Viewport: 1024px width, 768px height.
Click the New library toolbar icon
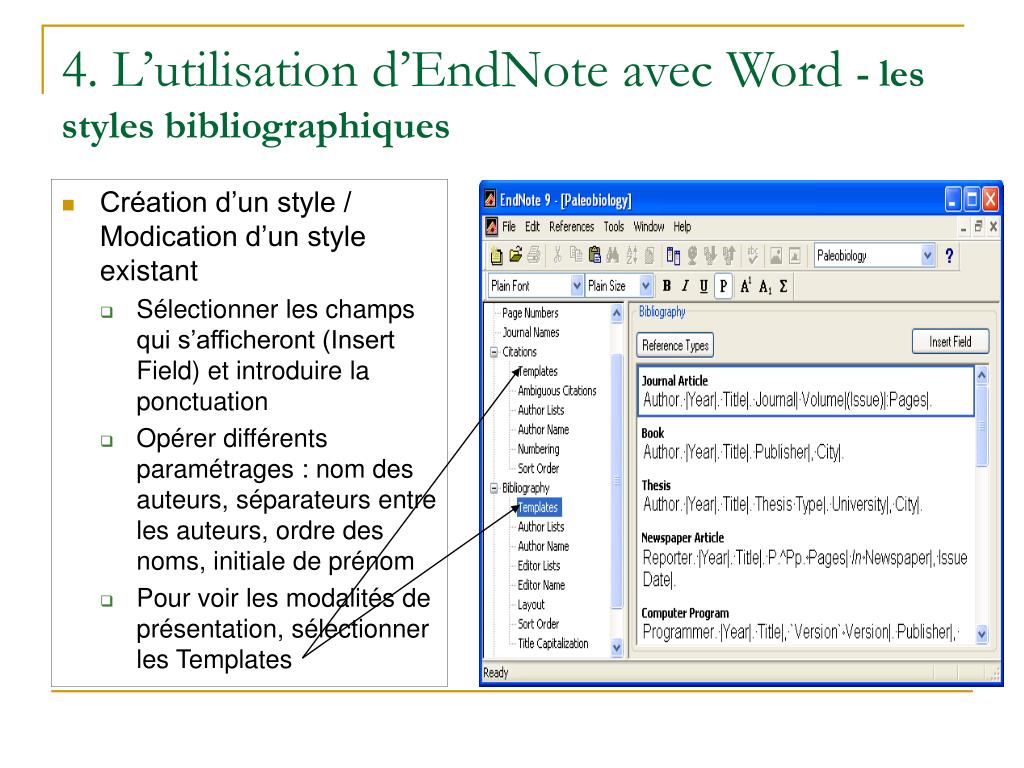pyautogui.click(x=496, y=255)
